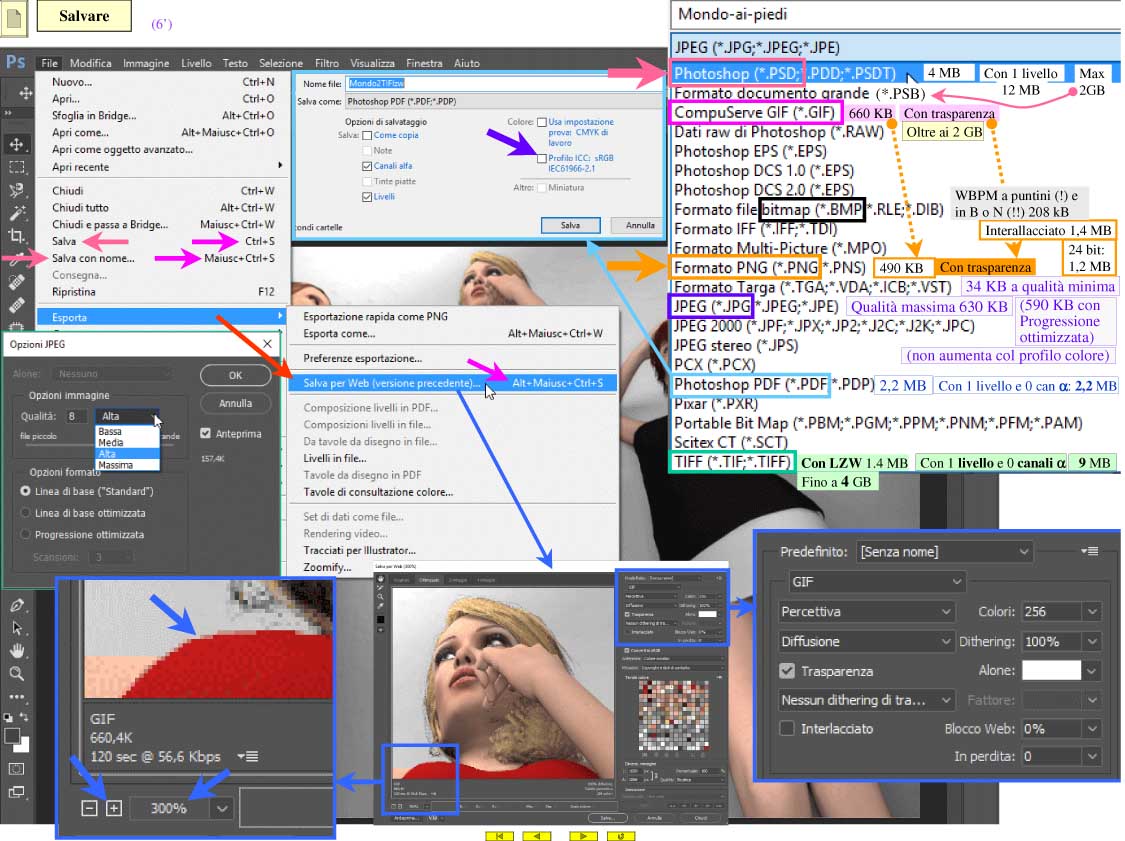Select the Crop tool
The height and width of the screenshot is (841, 1125).
(x=17, y=235)
